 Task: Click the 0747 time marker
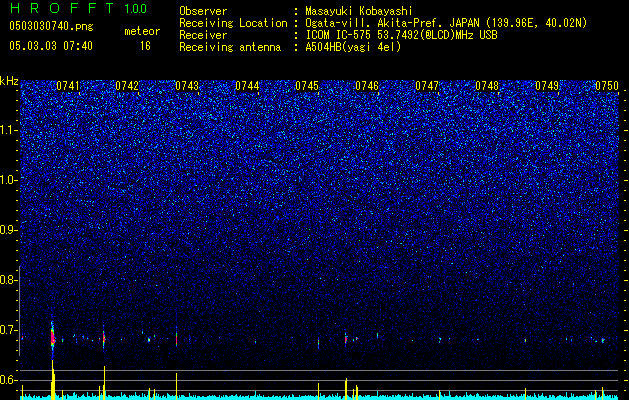pos(427,86)
